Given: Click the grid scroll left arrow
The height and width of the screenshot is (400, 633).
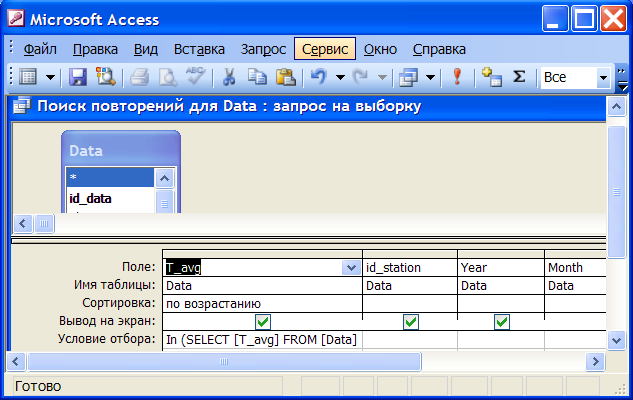Looking at the screenshot, I should pos(16,361).
